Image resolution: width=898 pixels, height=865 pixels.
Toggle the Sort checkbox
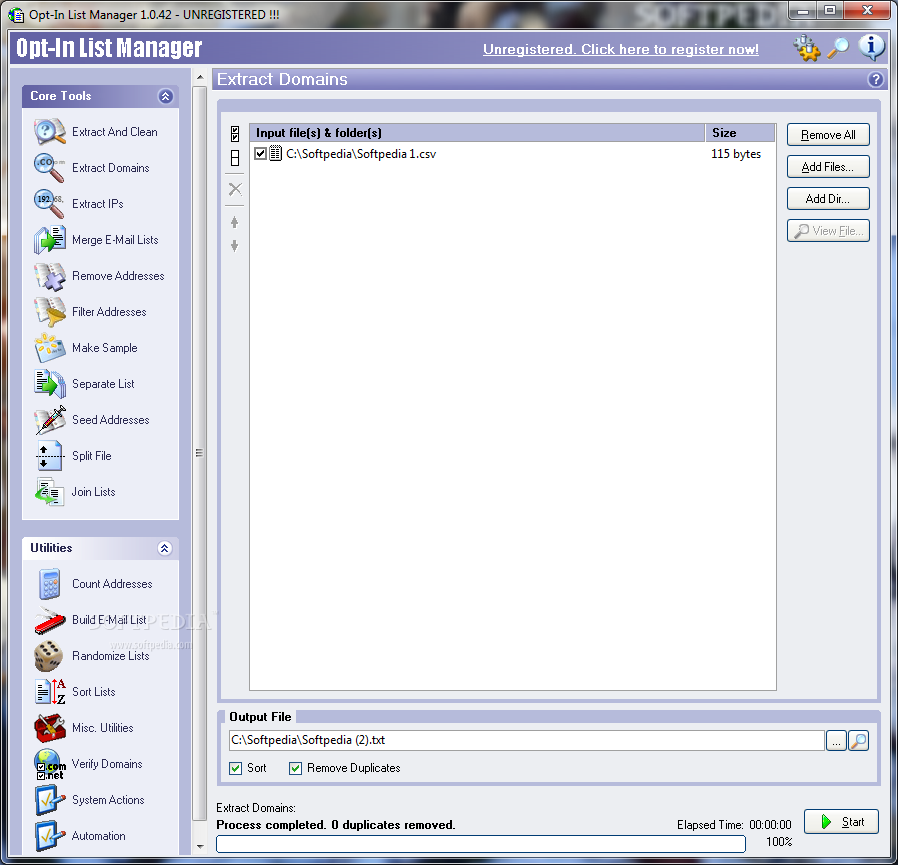[x=235, y=768]
